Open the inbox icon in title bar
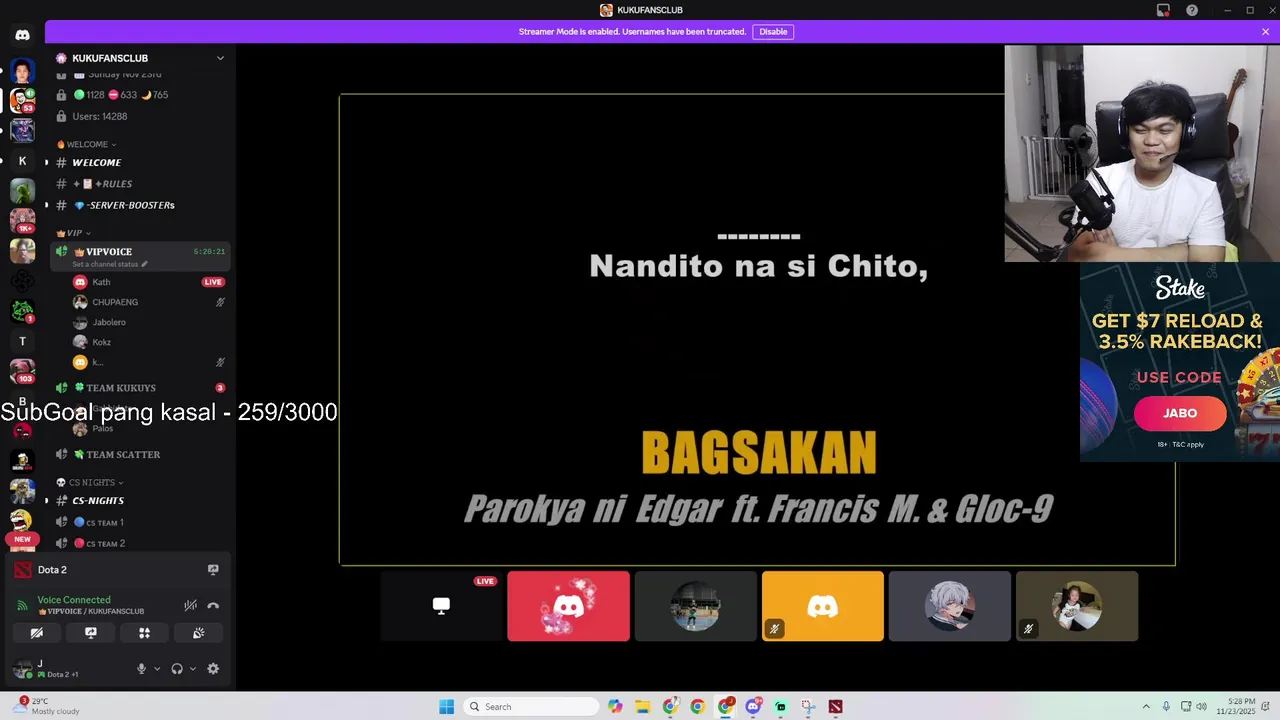This screenshot has height=720, width=1280. (x=1163, y=10)
